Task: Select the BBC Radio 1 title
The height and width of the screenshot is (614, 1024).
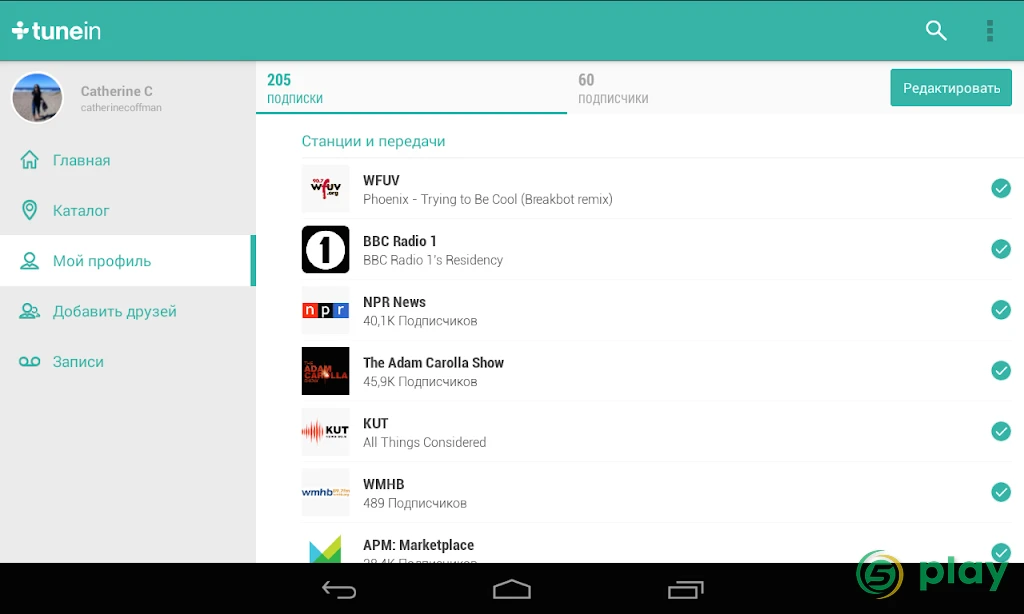Action: [400, 241]
